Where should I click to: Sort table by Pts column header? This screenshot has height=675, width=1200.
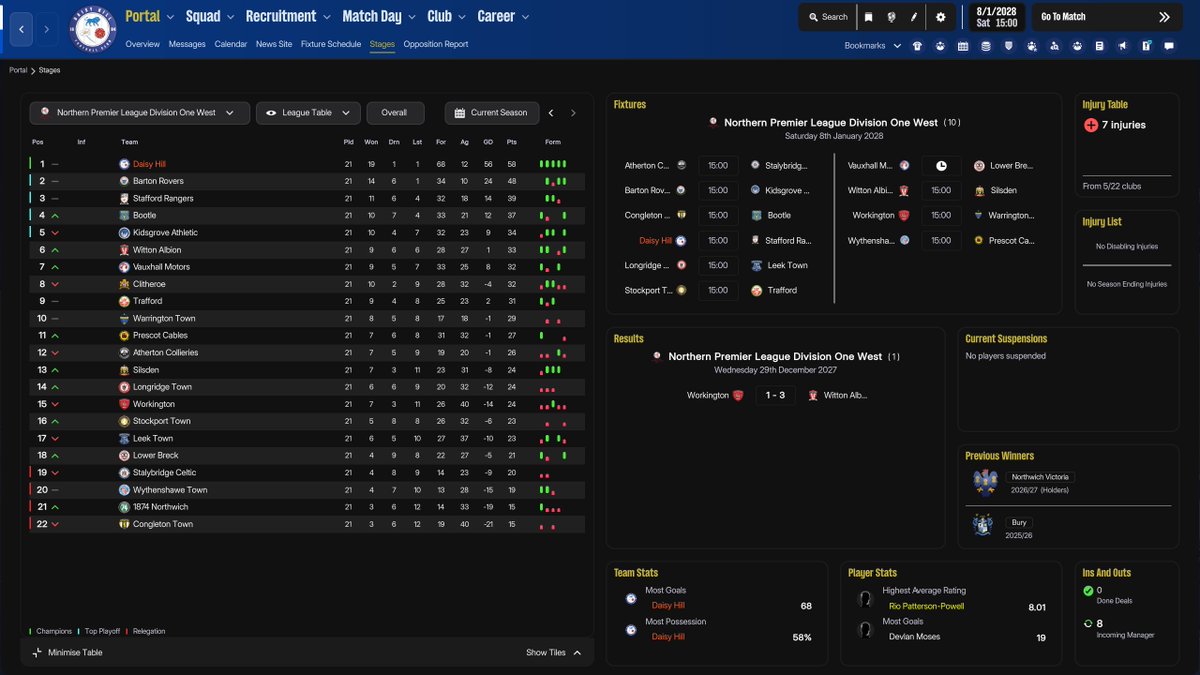[511, 142]
